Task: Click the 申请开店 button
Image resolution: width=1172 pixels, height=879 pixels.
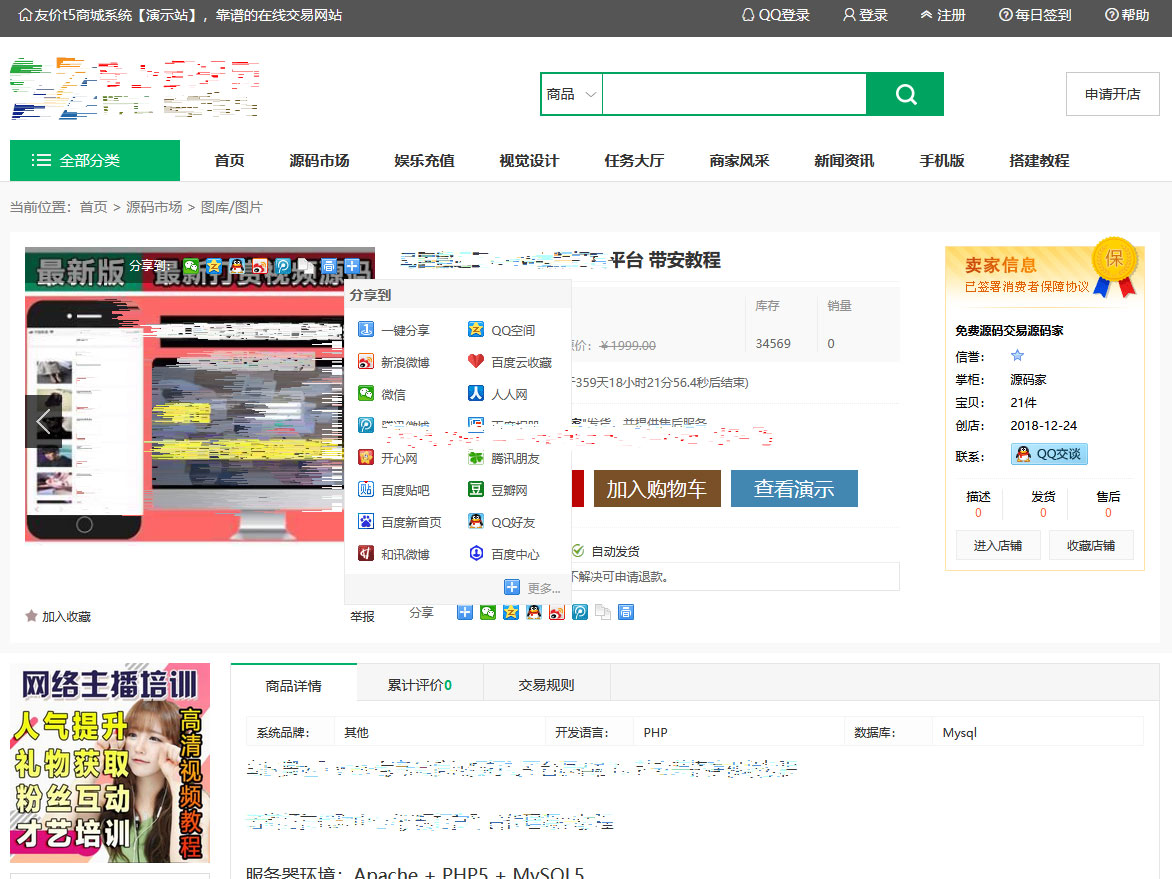Action: 1112,94
